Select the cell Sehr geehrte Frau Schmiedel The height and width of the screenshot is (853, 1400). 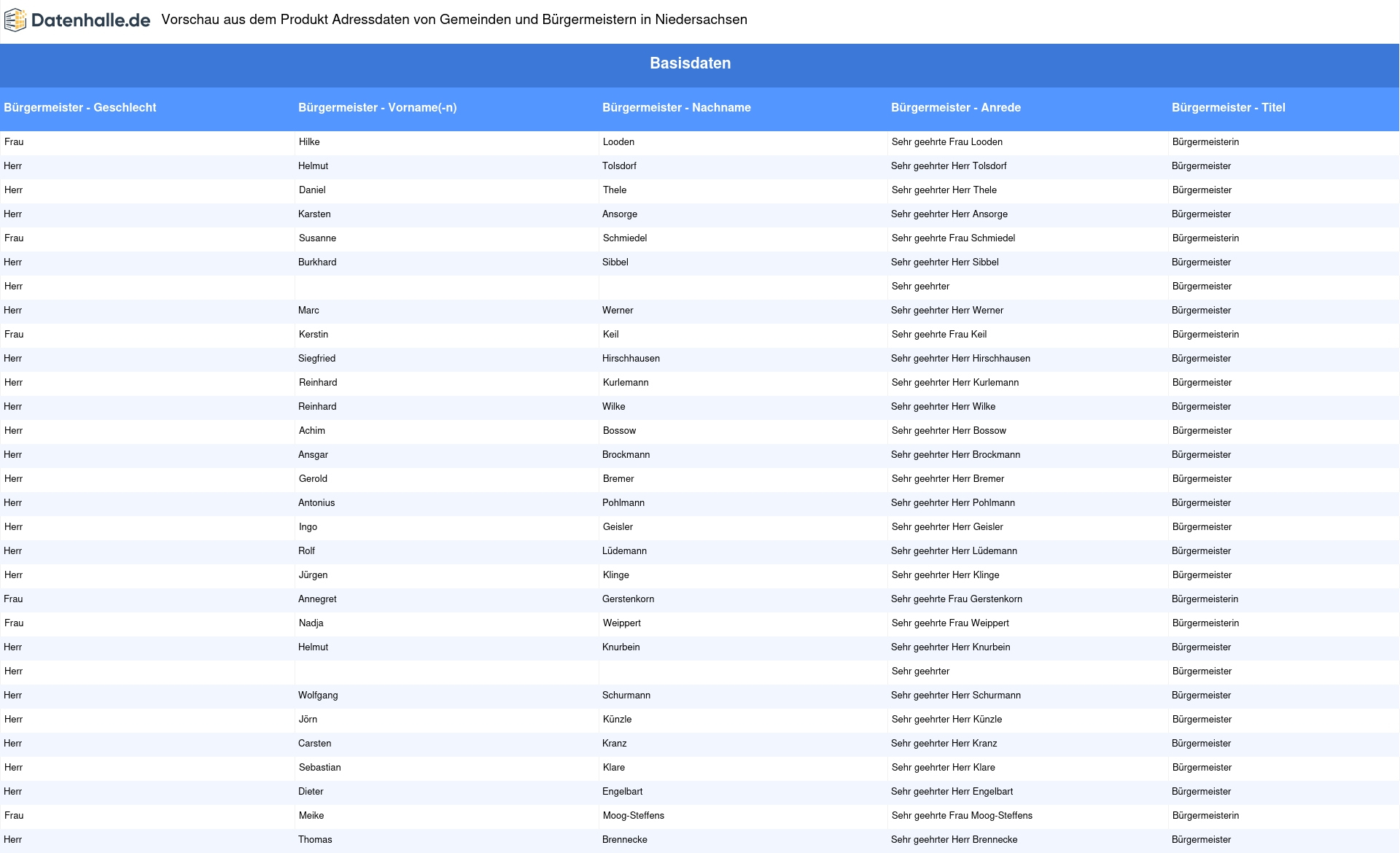953,238
